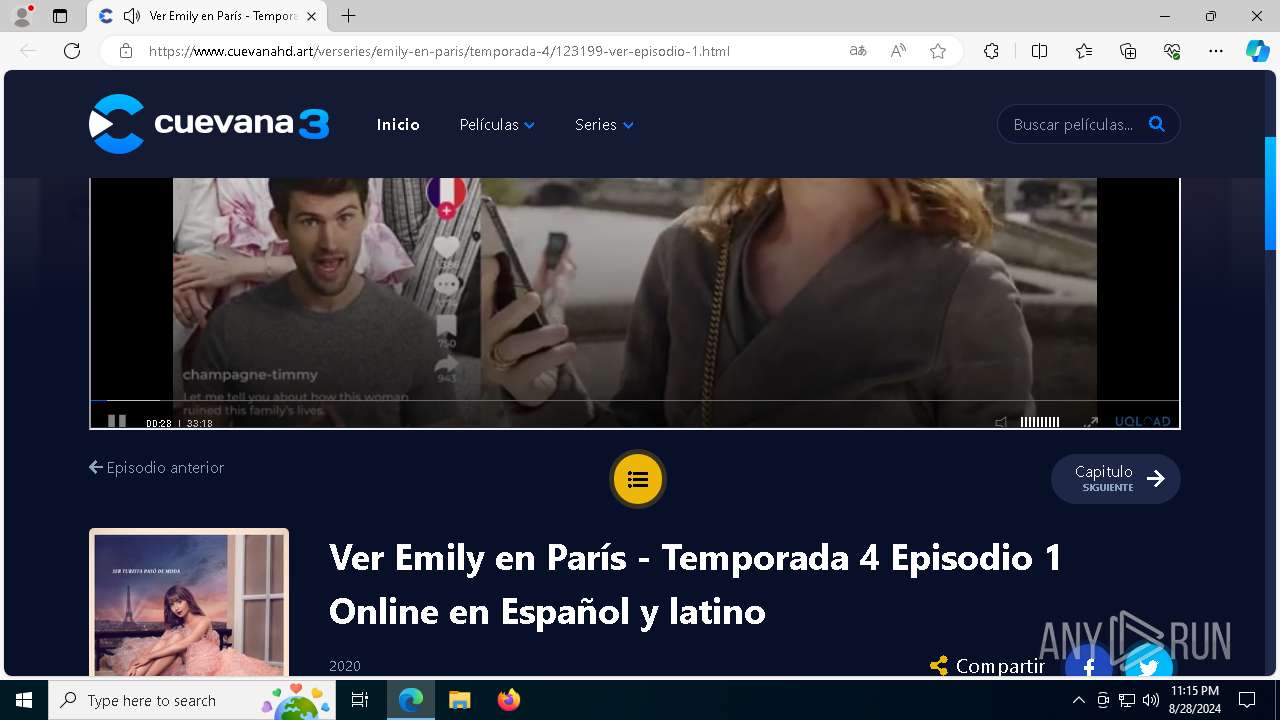Open the translate page icon

point(858,51)
